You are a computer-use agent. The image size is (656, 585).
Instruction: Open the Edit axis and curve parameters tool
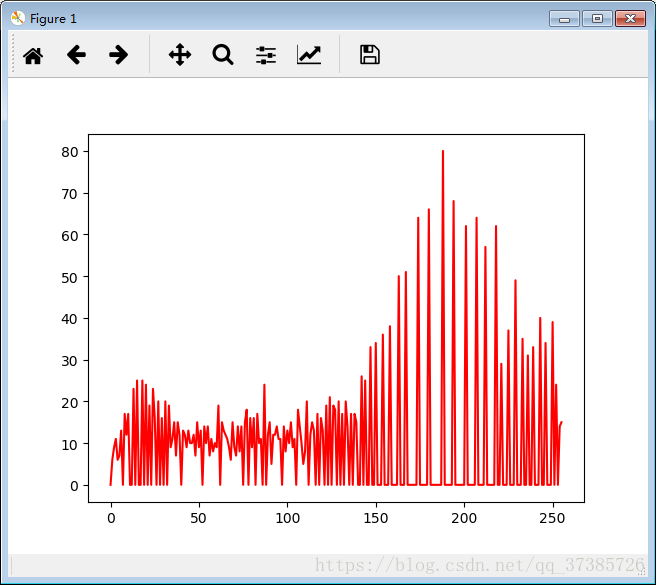pyautogui.click(x=309, y=55)
